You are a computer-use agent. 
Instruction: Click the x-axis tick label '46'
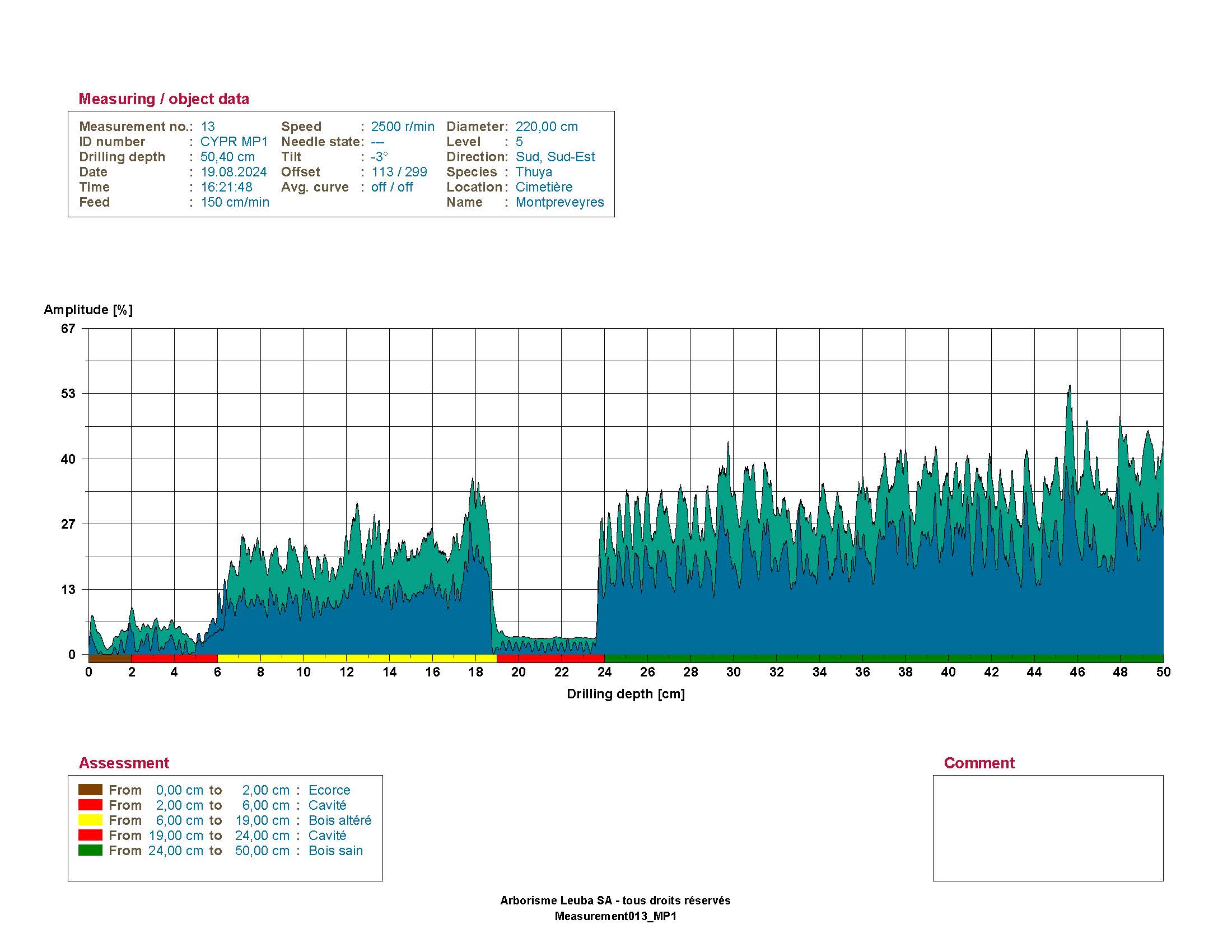pos(1077,672)
